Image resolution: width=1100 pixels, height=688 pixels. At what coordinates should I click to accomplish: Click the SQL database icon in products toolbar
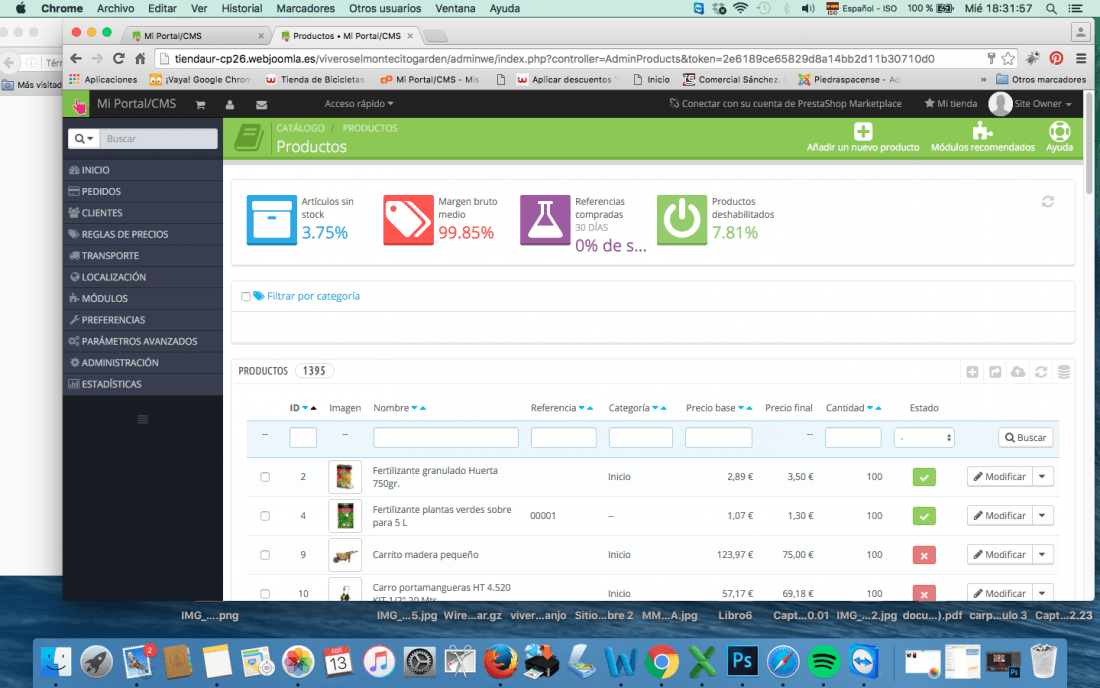click(1064, 372)
